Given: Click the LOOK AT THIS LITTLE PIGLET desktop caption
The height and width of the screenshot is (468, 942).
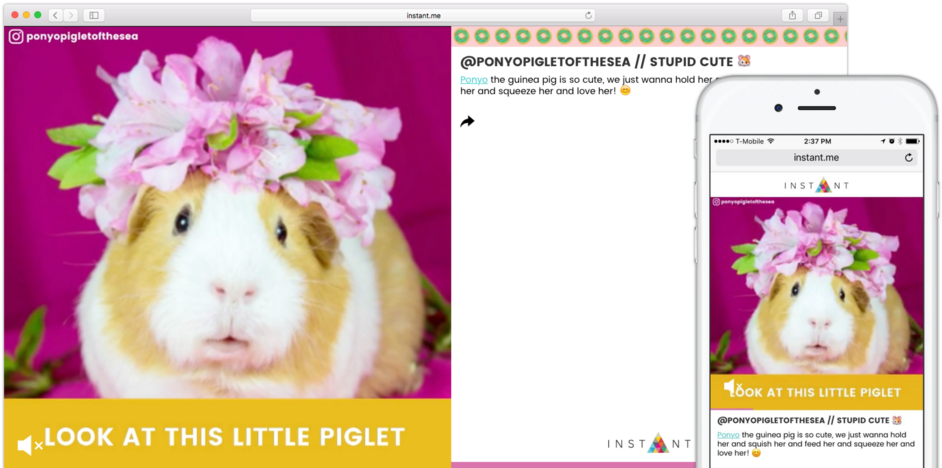Looking at the screenshot, I should pyautogui.click(x=225, y=437).
